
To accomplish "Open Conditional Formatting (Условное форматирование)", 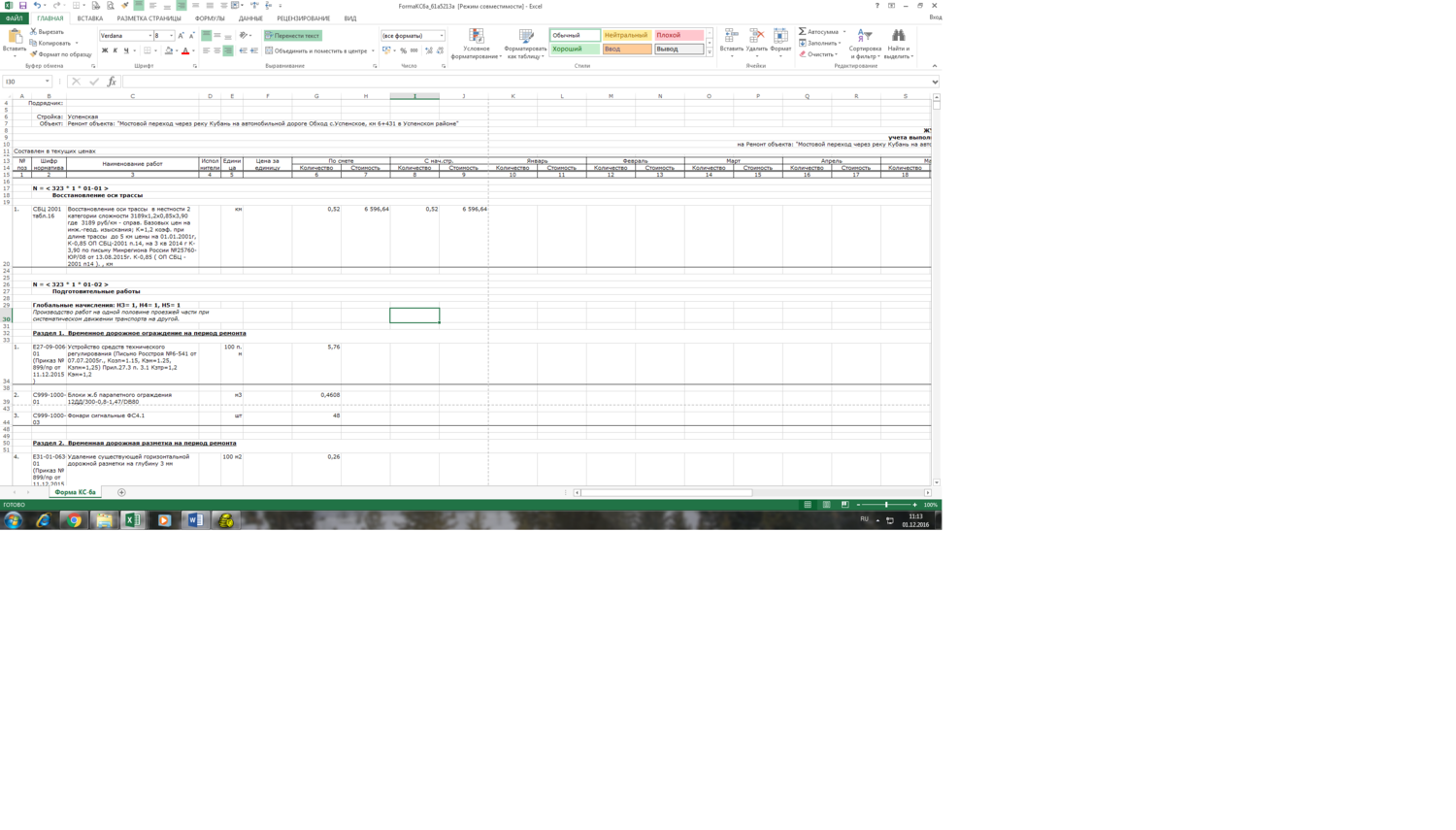I will [477, 44].
